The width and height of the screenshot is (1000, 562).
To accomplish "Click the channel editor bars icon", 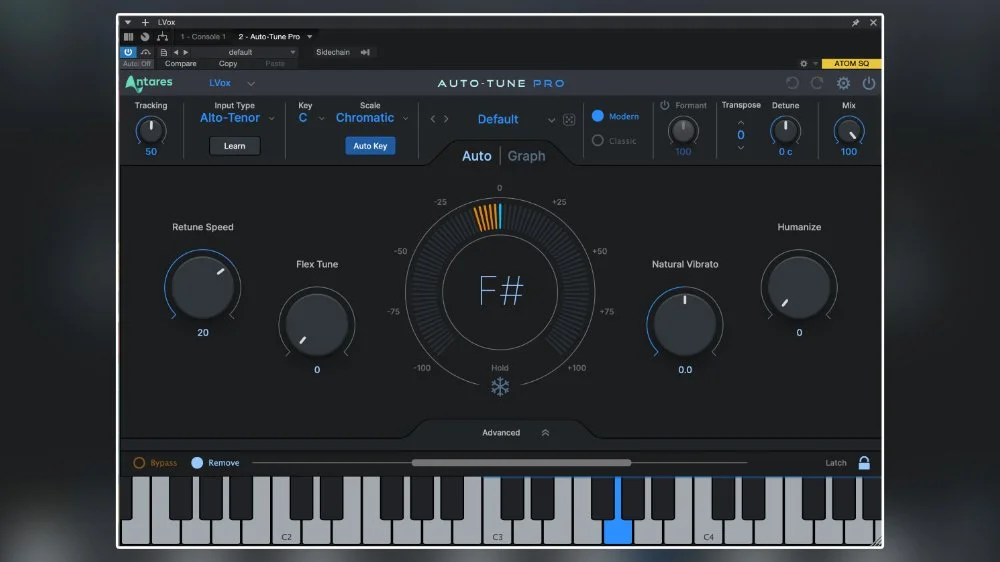I will point(128,37).
